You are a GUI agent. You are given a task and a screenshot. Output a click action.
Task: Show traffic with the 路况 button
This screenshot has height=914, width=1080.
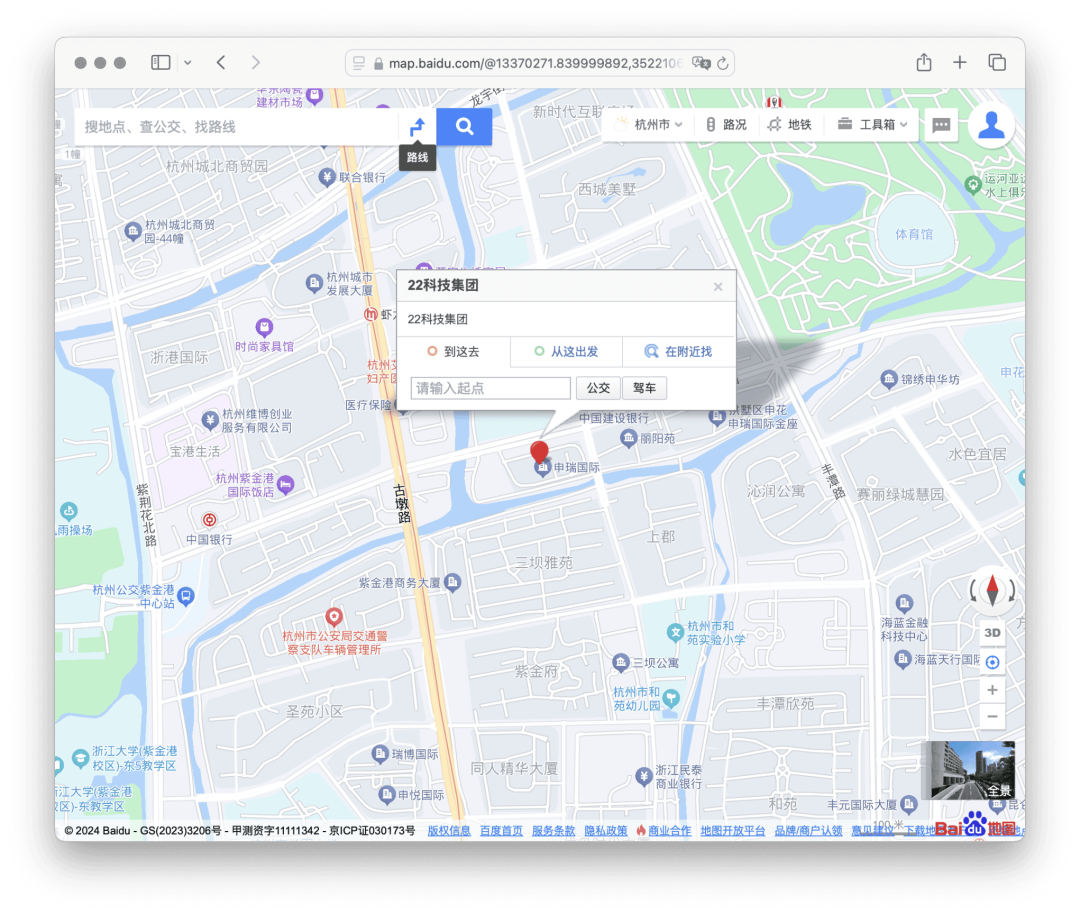726,125
